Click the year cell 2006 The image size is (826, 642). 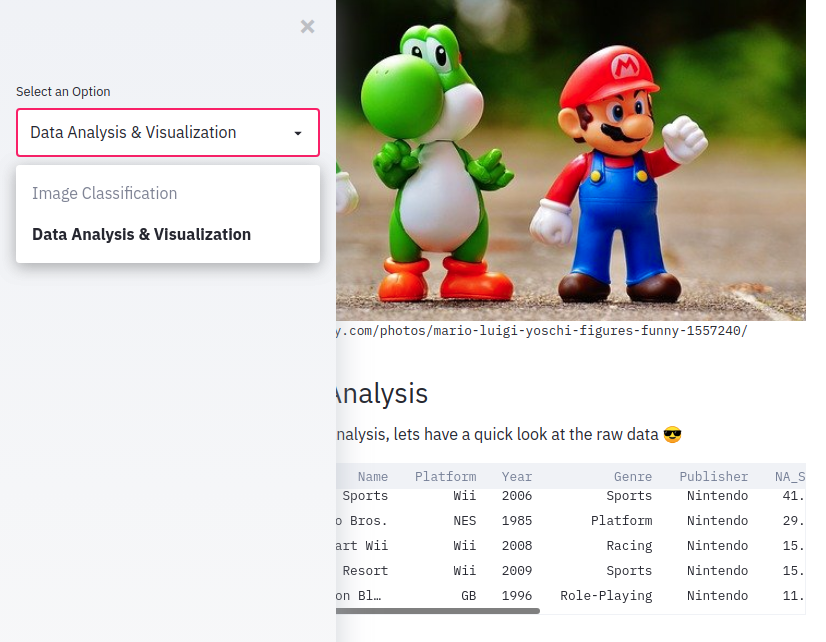516,496
